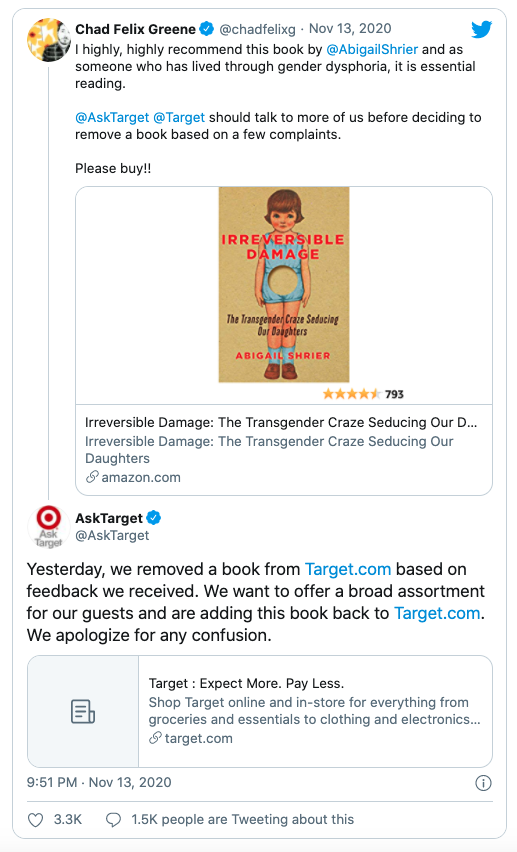
Task: Click '1.5K people are Tweeting about this'
Action: coord(242,819)
